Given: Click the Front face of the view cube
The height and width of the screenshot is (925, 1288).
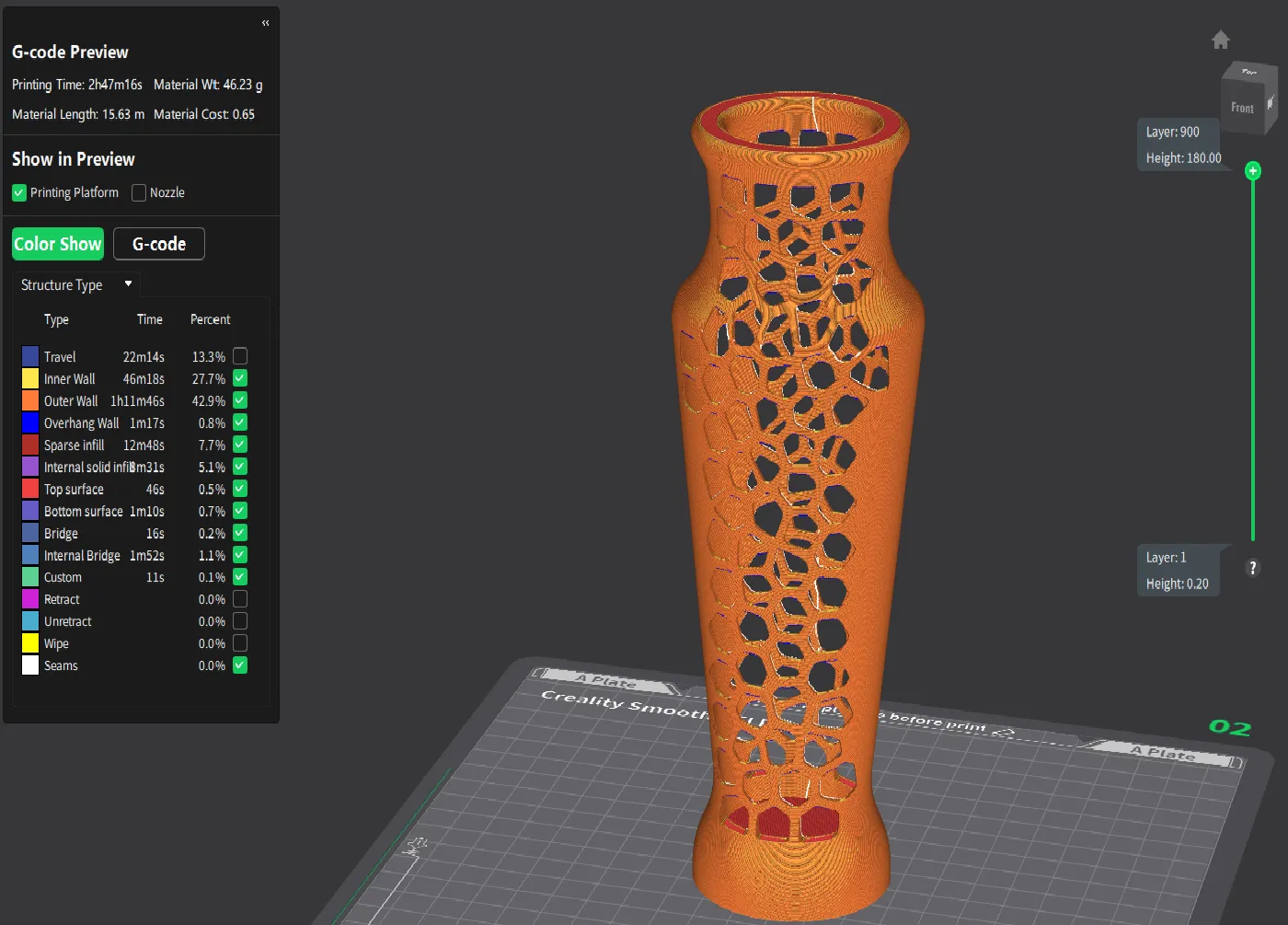Looking at the screenshot, I should click(x=1244, y=106).
